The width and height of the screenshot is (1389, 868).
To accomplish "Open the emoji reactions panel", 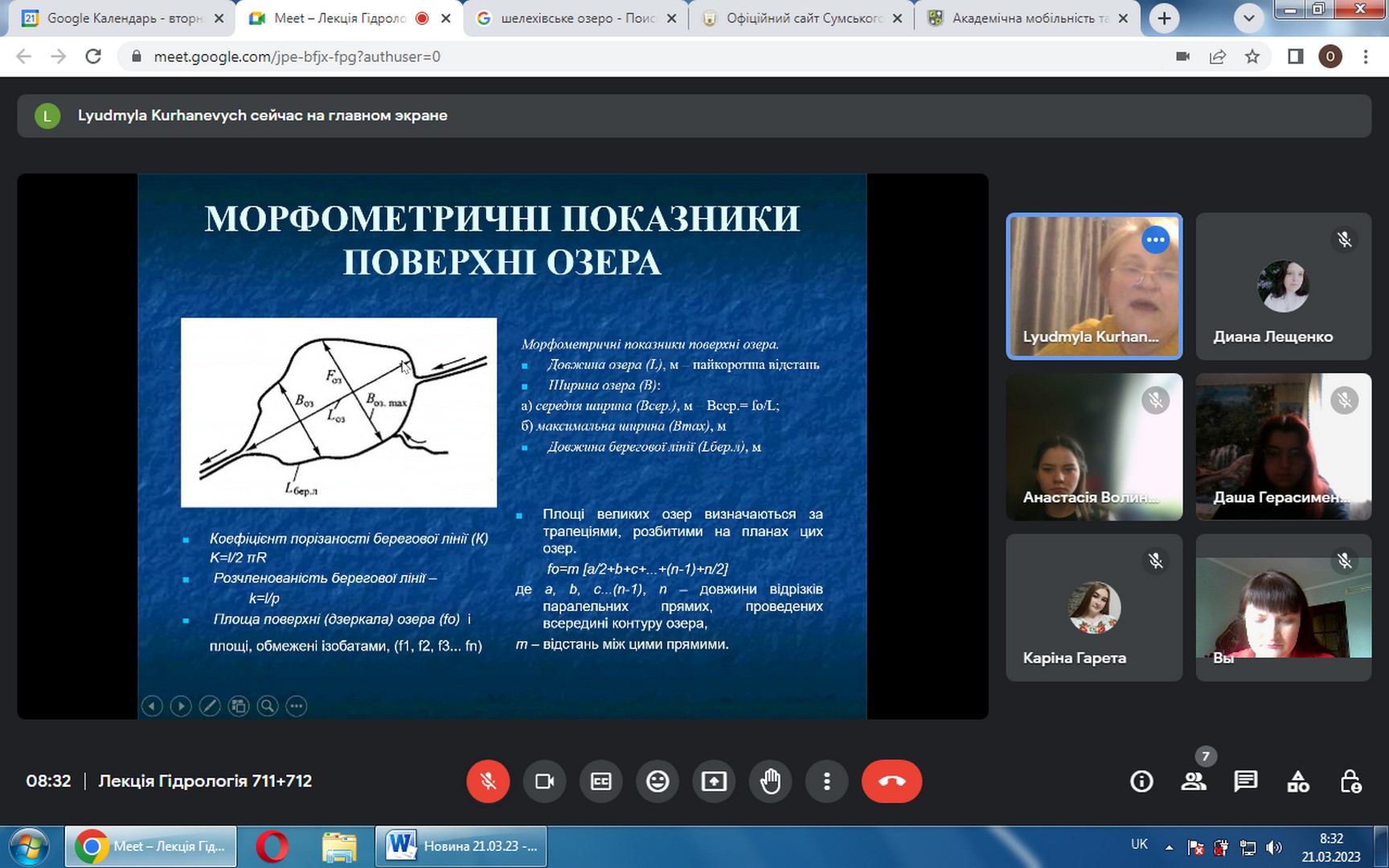I will 658,781.
